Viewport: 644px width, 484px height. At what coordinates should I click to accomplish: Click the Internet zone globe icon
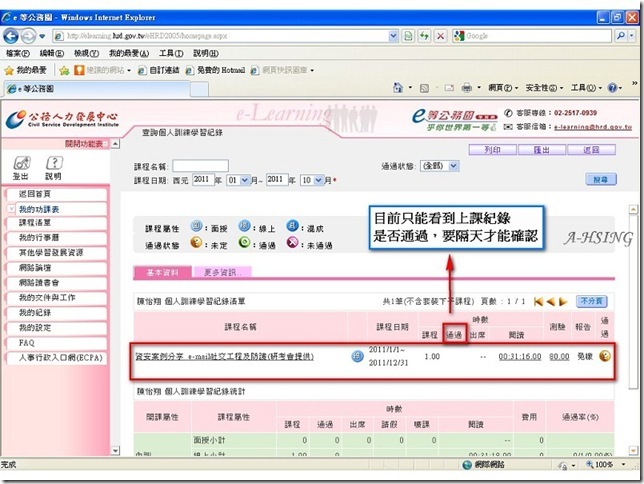pyautogui.click(x=467, y=465)
